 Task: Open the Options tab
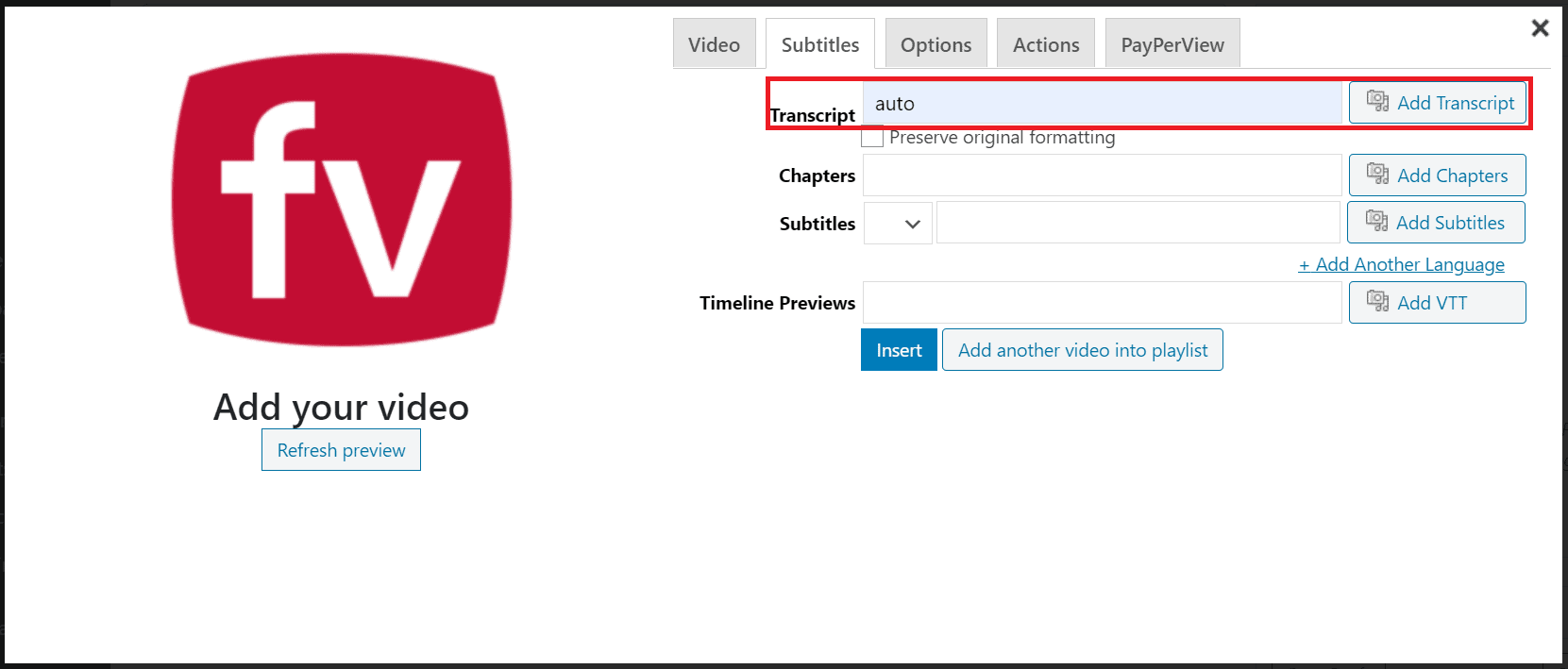(x=936, y=44)
